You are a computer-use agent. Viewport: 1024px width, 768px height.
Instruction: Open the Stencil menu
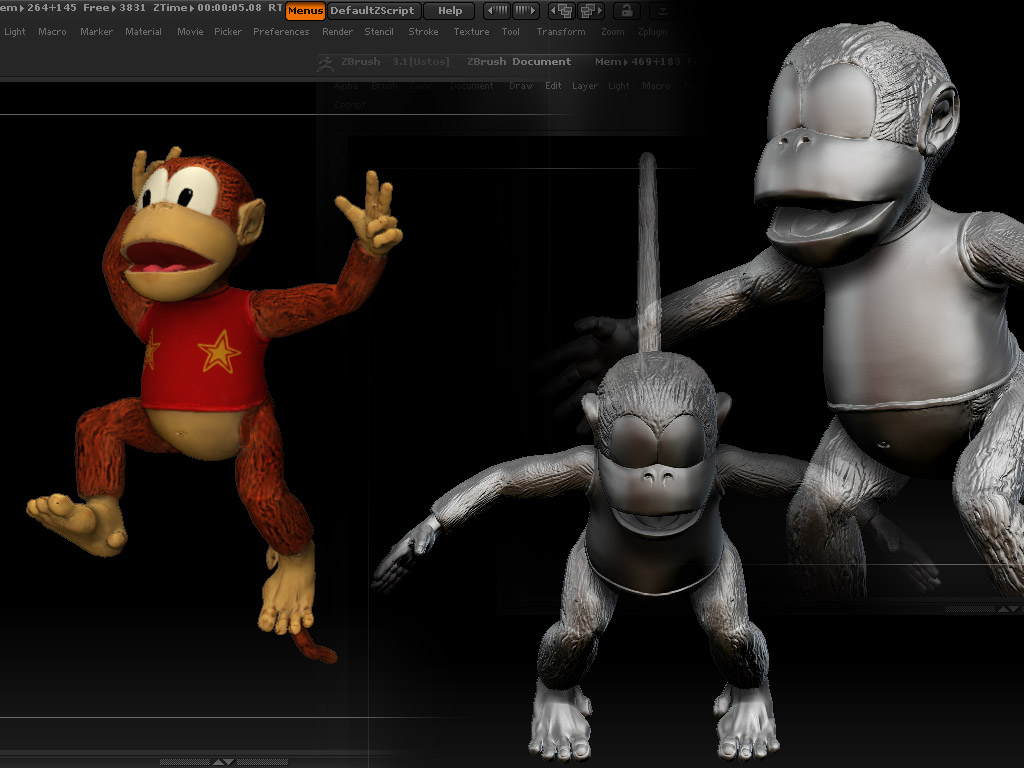[x=379, y=31]
